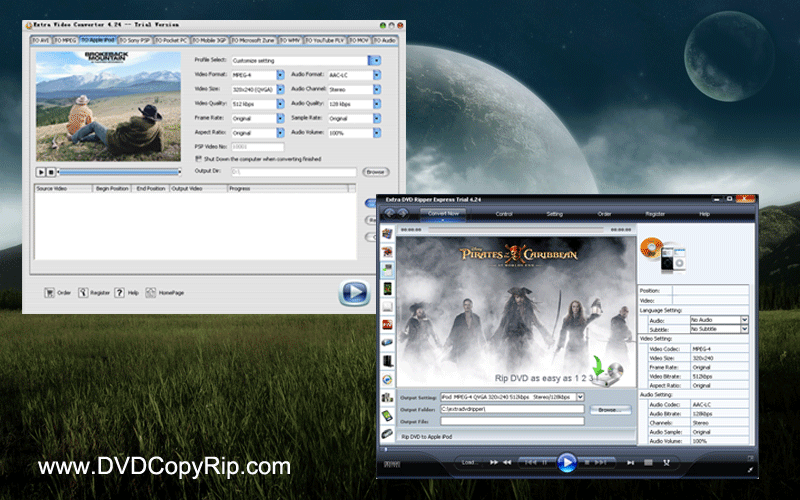Viewport: 800px width, 500px height.
Task: Click Load button in DVD Ripper player bar
Action: coord(470,462)
